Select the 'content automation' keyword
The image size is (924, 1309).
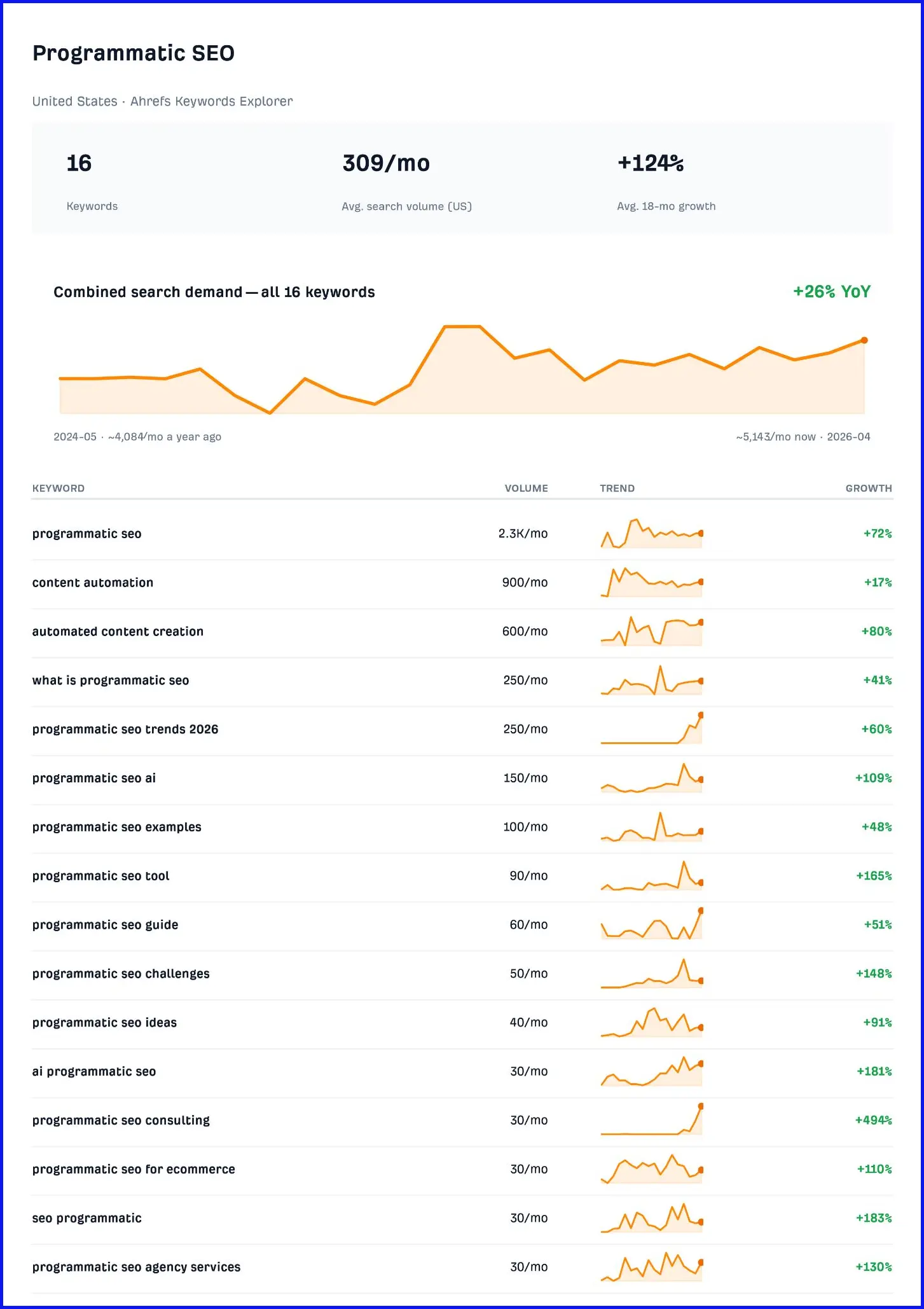point(93,583)
